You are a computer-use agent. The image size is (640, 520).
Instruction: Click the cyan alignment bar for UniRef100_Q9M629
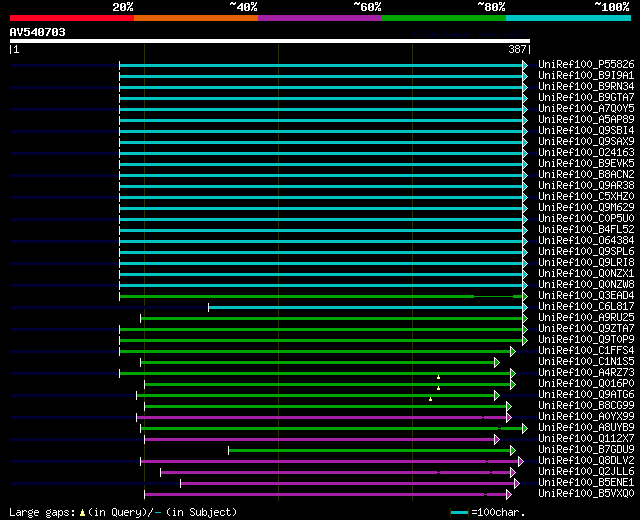click(321, 208)
